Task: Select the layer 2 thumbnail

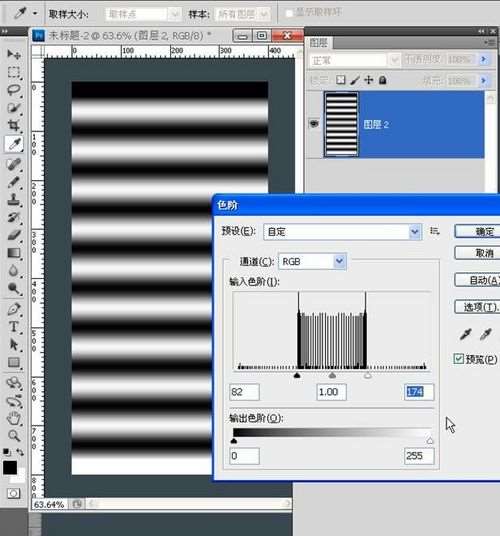Action: [x=341, y=124]
